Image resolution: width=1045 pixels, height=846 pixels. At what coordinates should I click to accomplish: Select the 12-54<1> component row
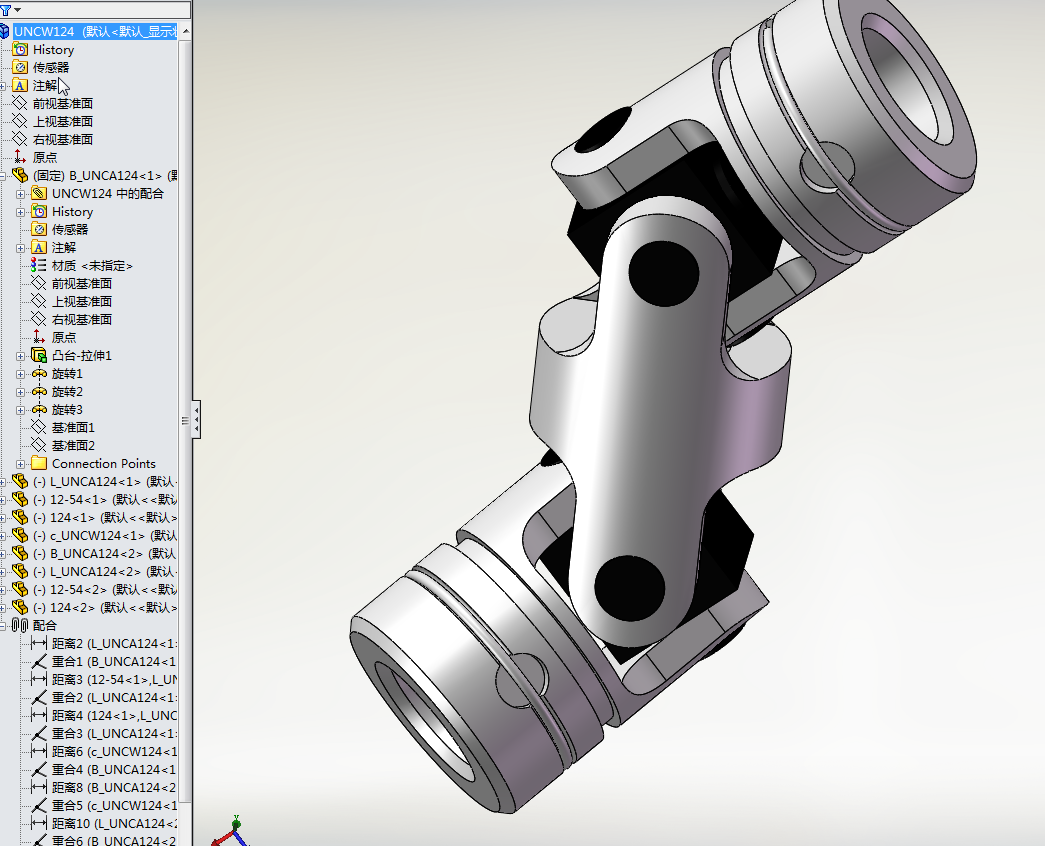coord(95,499)
